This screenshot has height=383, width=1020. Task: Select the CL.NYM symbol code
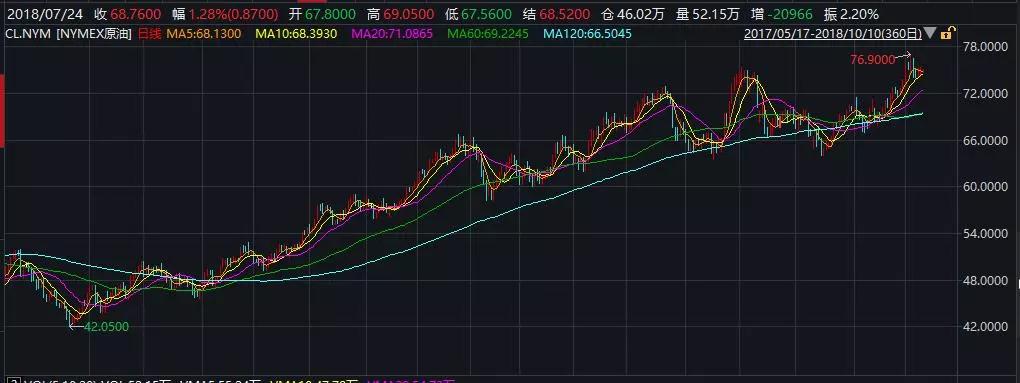[27, 34]
